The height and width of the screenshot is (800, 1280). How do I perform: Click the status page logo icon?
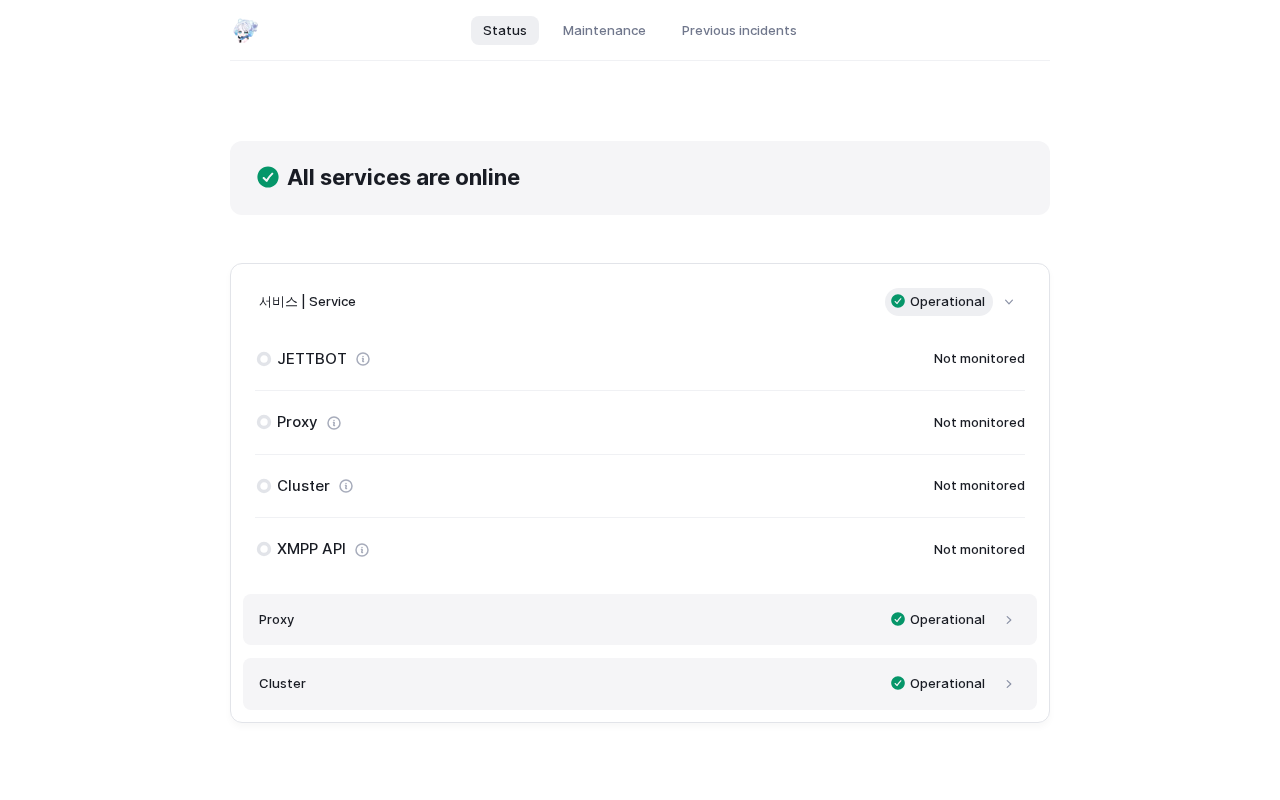[x=245, y=31]
